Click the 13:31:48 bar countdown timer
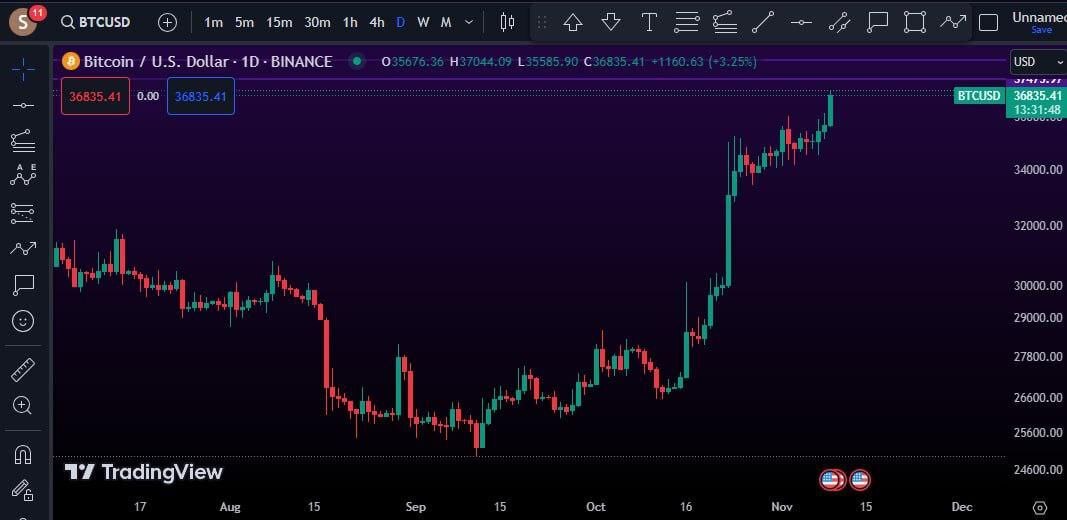1067x520 pixels. pyautogui.click(x=1036, y=110)
